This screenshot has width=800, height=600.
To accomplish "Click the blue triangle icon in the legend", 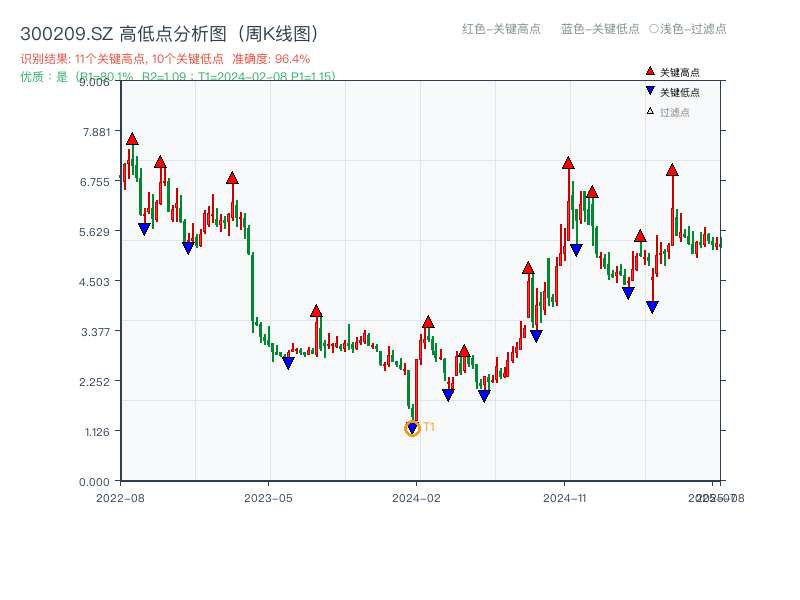I will 650,92.
